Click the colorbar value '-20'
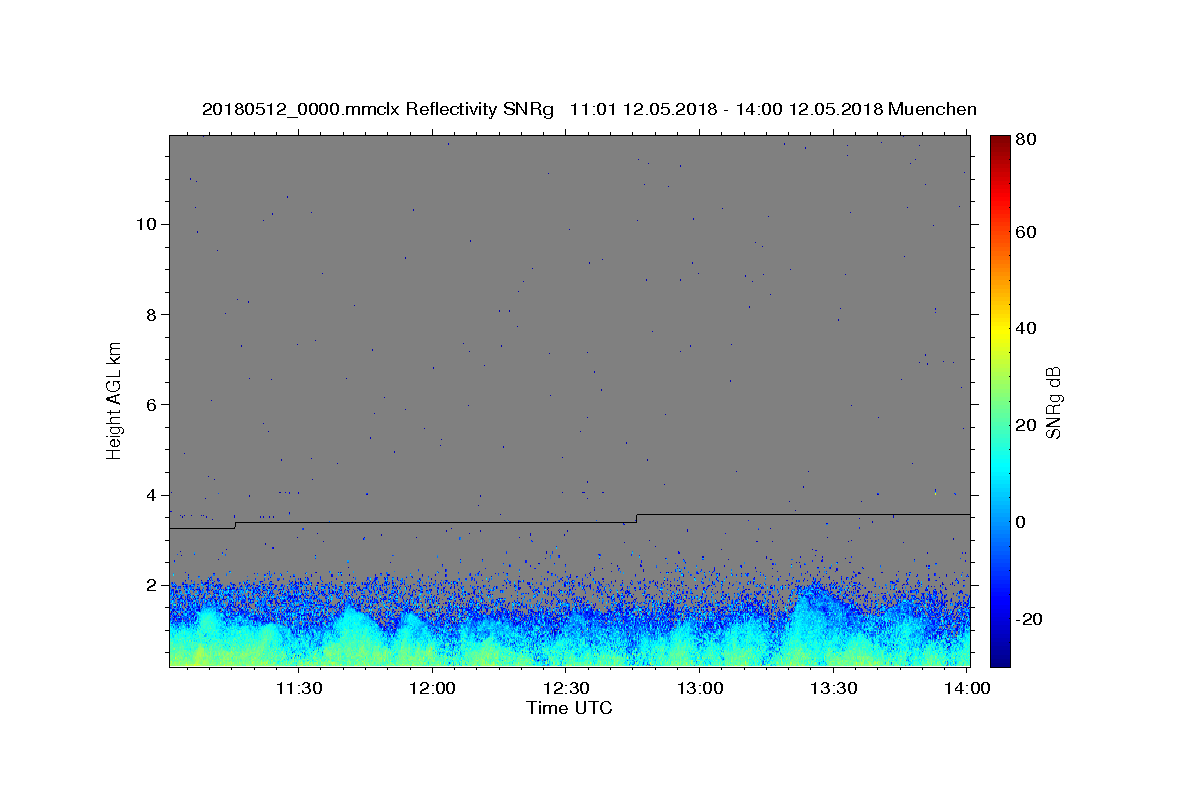This screenshot has width=1200, height=800. 1030,619
